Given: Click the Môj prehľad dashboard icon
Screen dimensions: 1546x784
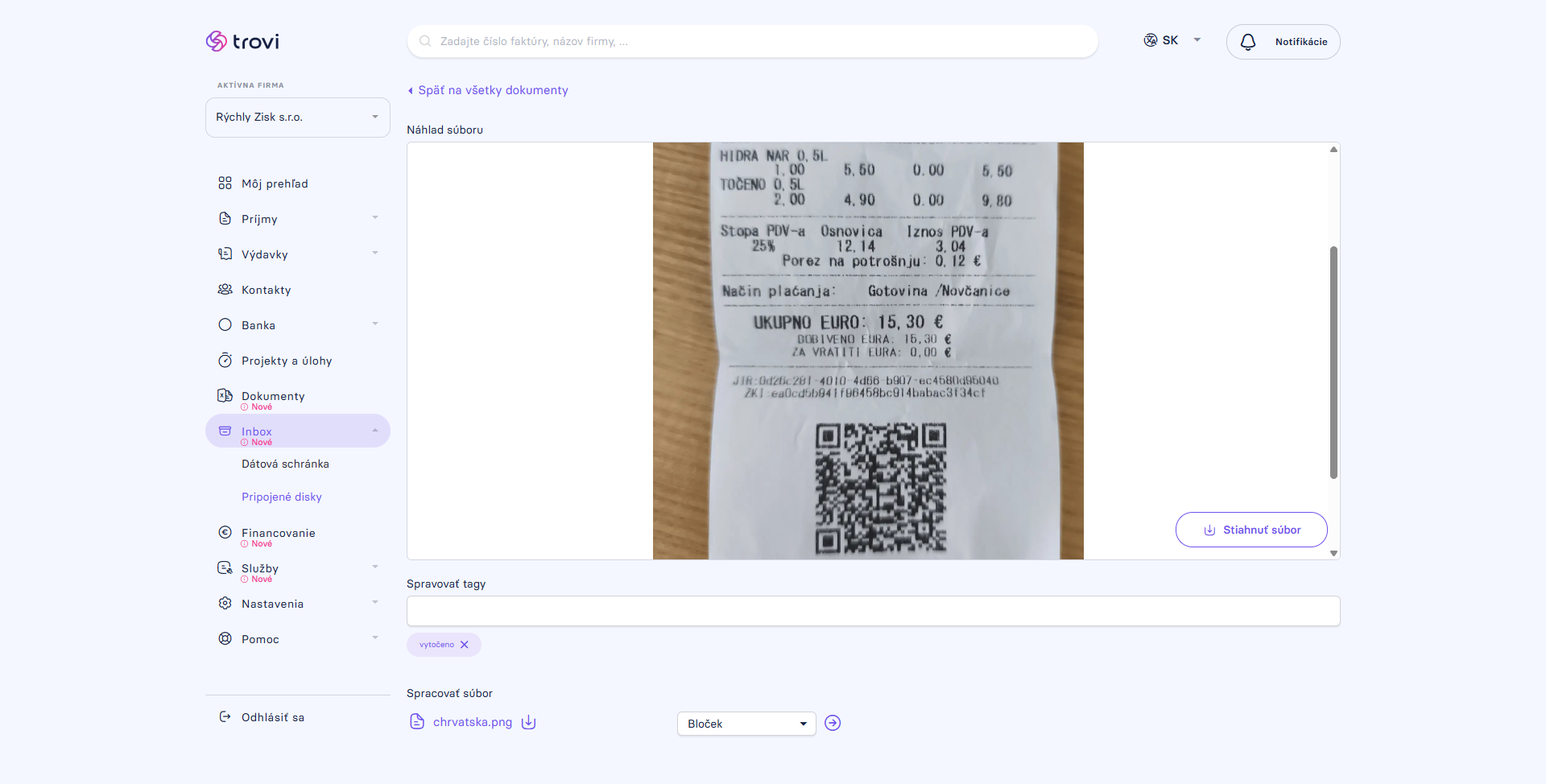Looking at the screenshot, I should (225, 184).
